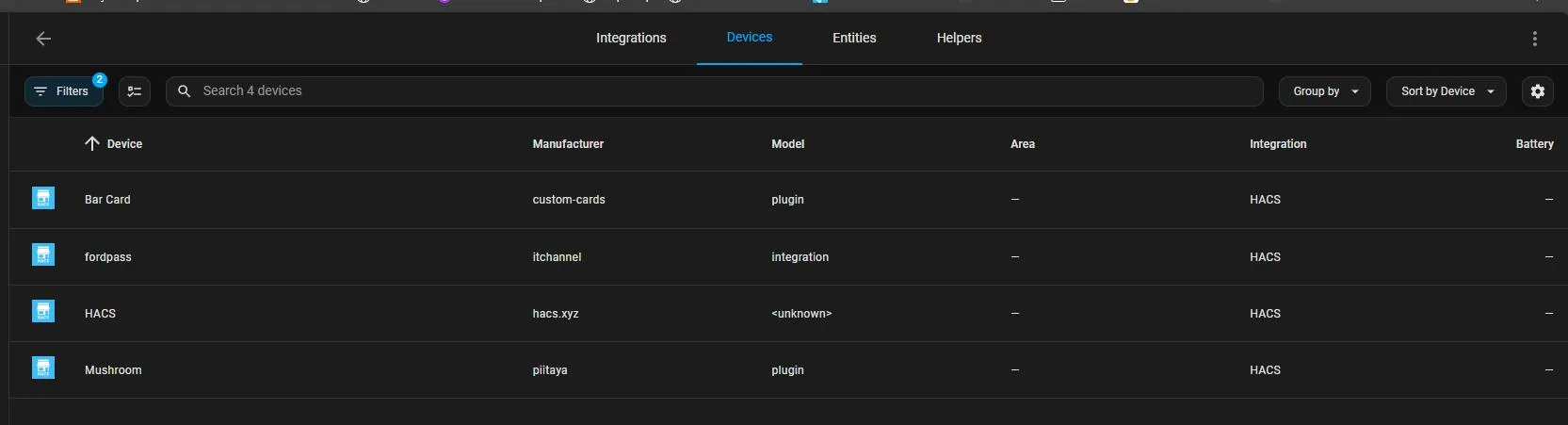The image size is (1568, 425).
Task: Sort by the Integration column header
Action: click(1278, 144)
